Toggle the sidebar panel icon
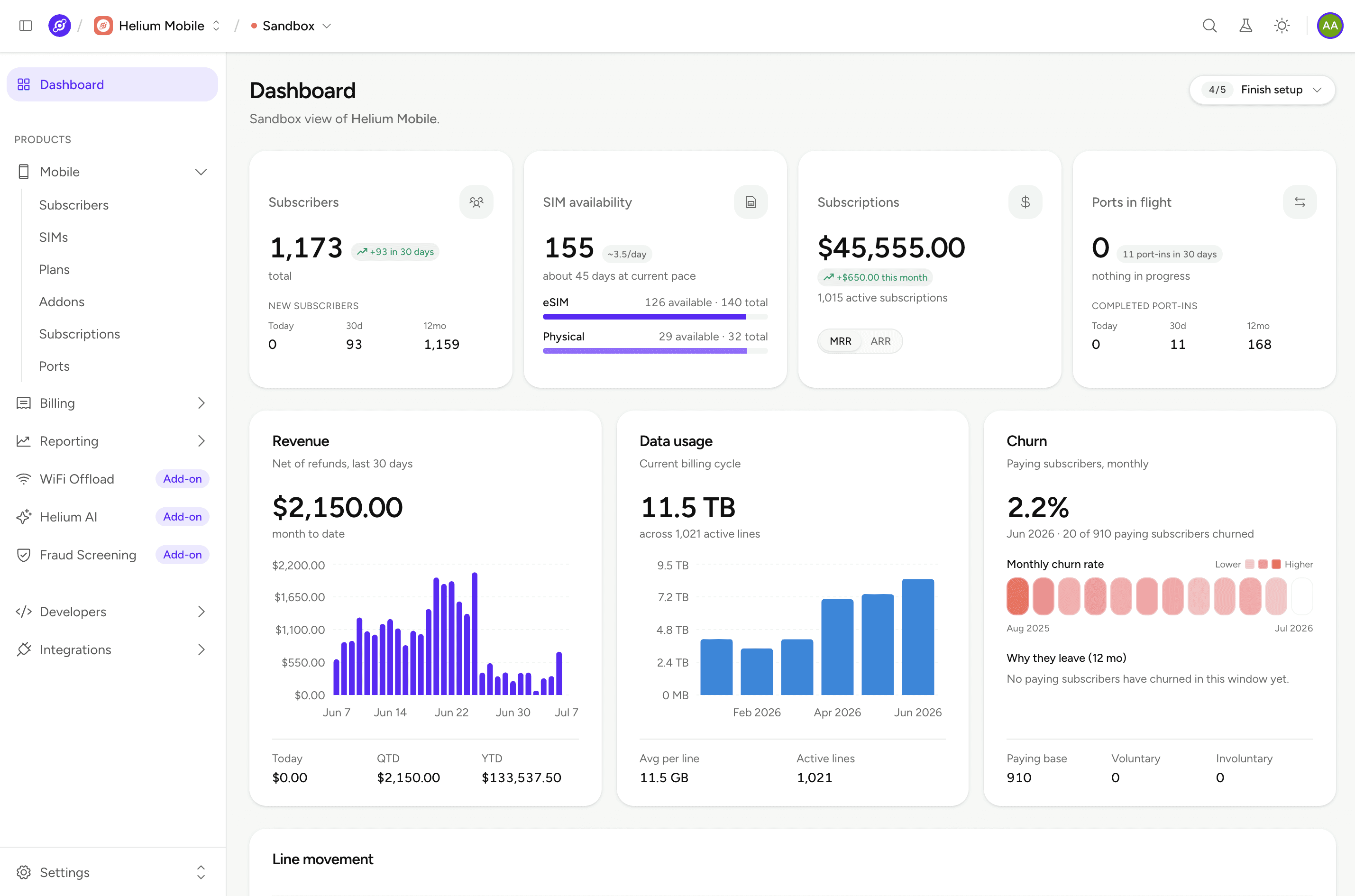The width and height of the screenshot is (1355, 896). (x=26, y=26)
